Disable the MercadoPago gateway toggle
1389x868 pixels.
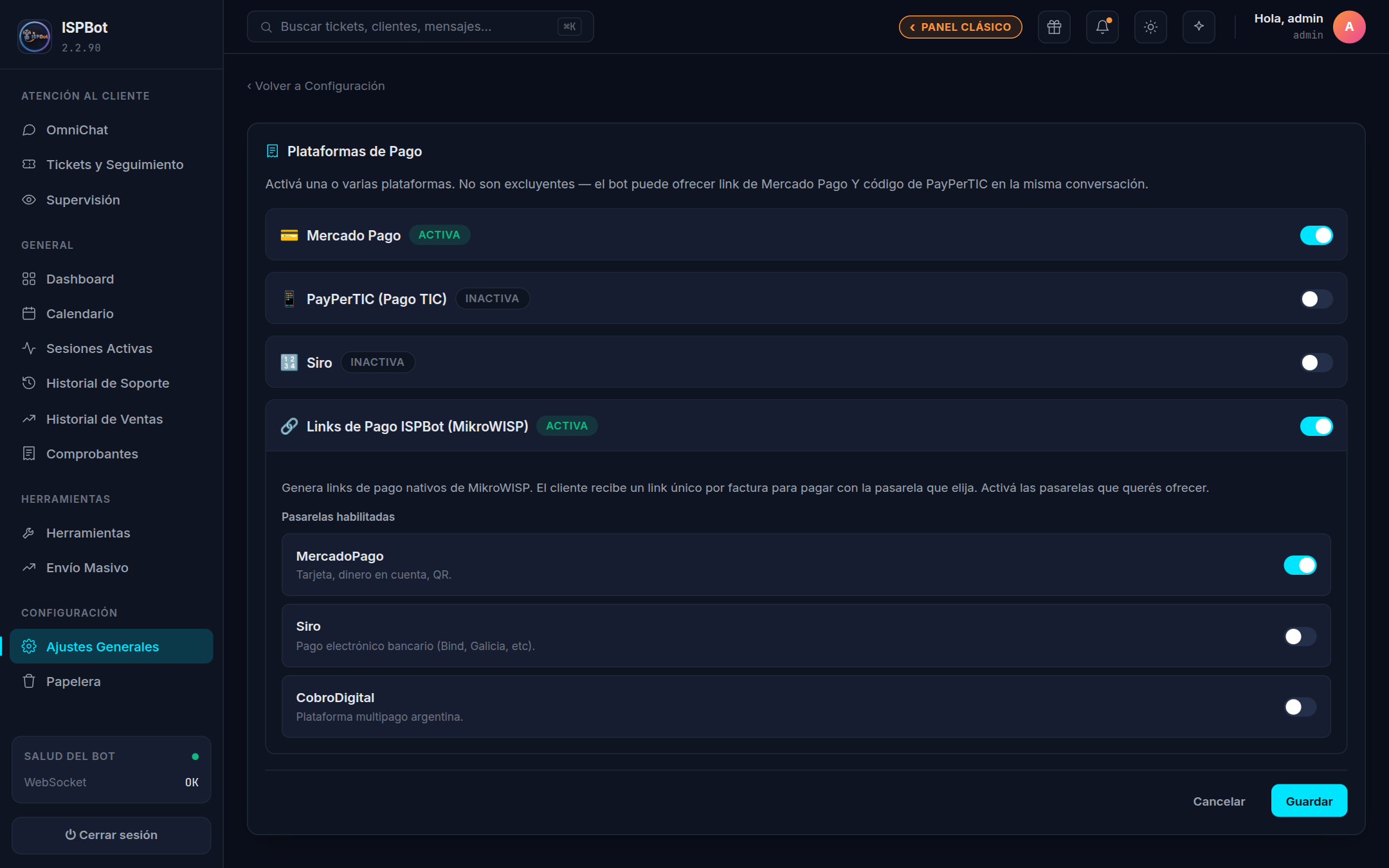pos(1300,565)
